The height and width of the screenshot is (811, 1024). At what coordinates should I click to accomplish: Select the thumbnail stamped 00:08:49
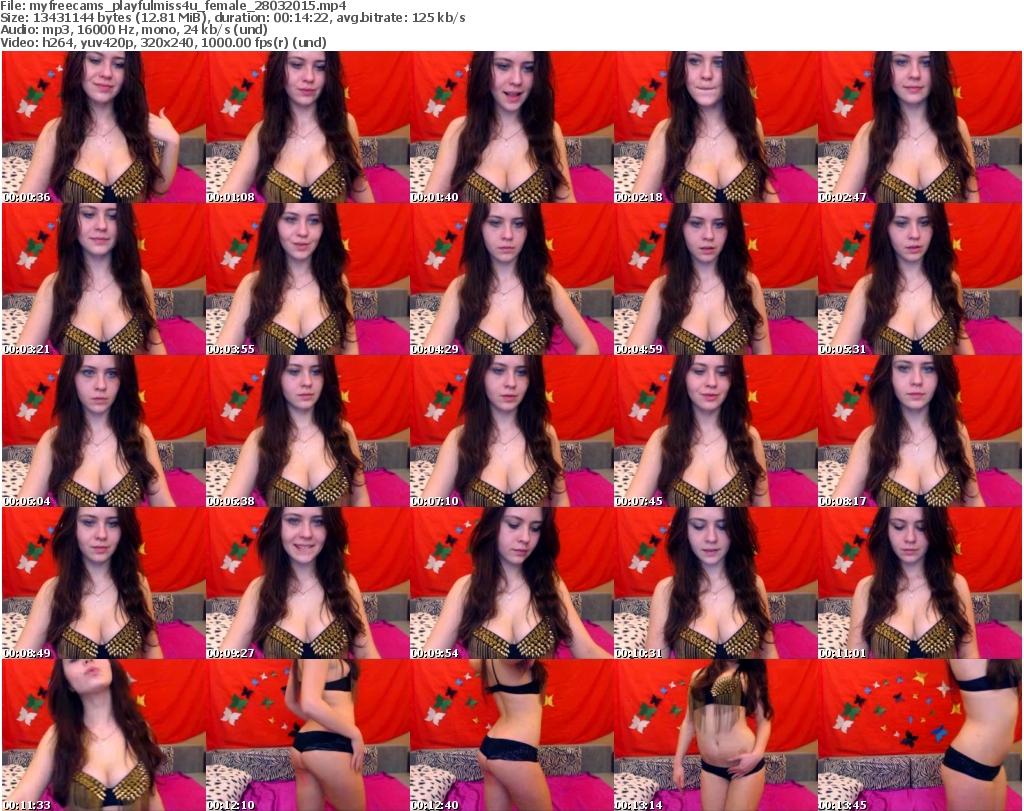pyautogui.click(x=104, y=583)
